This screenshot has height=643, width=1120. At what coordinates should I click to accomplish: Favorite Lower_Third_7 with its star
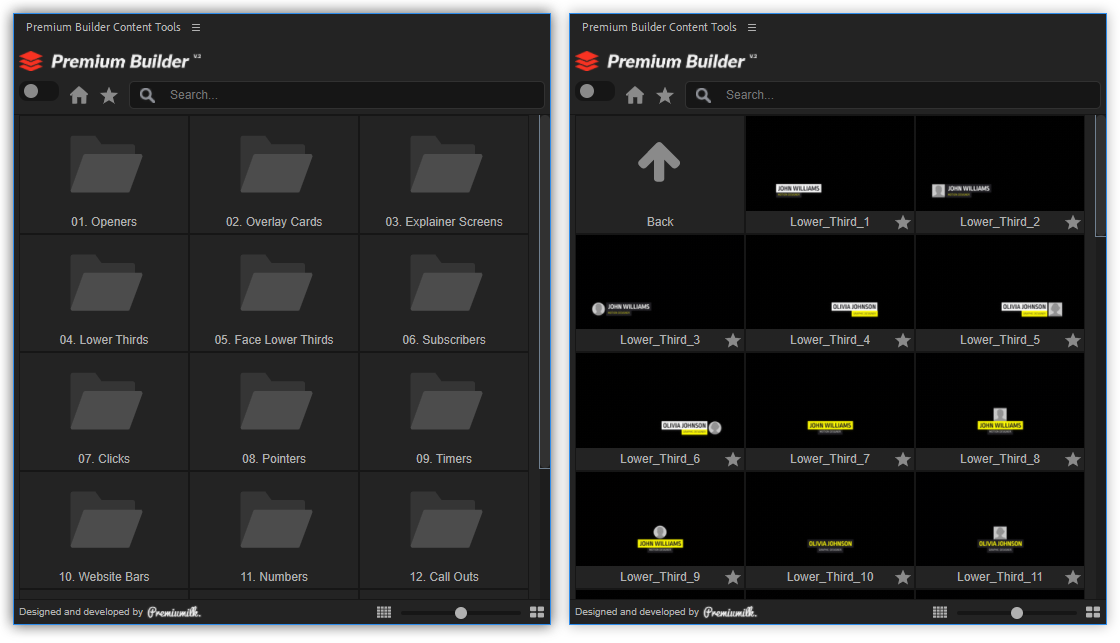903,459
